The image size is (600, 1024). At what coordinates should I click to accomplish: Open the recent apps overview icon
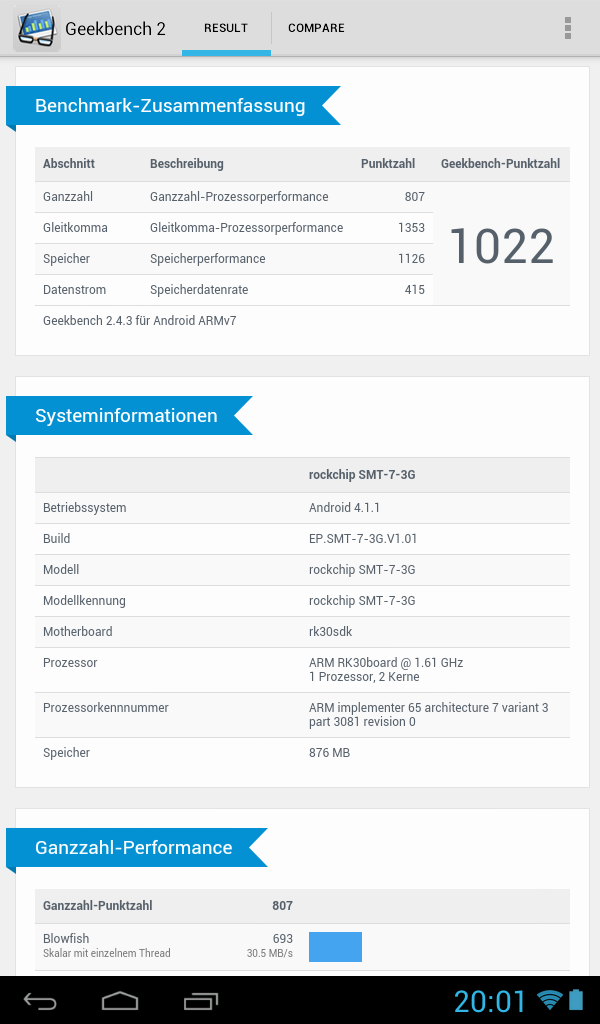tap(201, 1000)
